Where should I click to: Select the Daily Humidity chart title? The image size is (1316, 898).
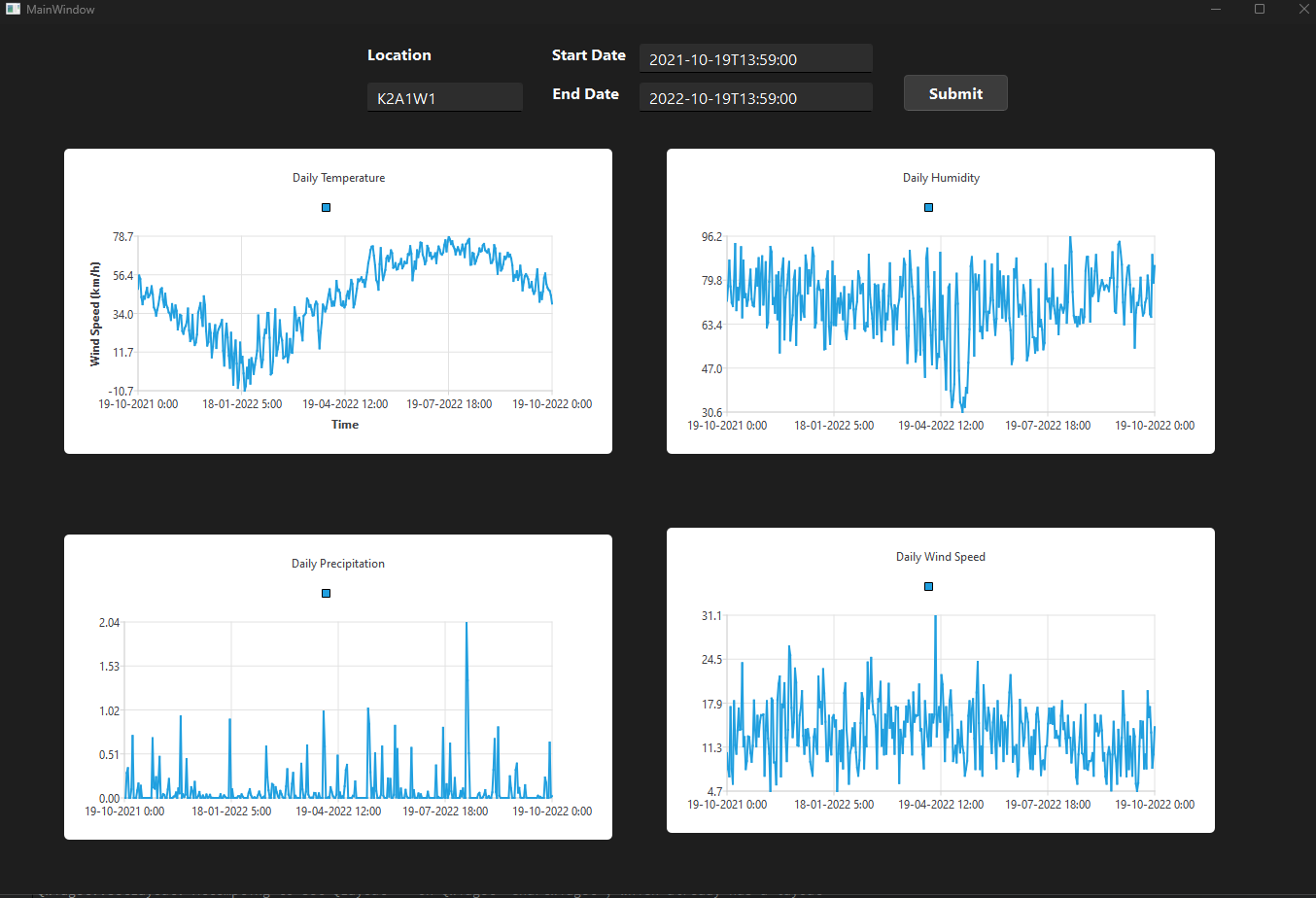pyautogui.click(x=941, y=178)
